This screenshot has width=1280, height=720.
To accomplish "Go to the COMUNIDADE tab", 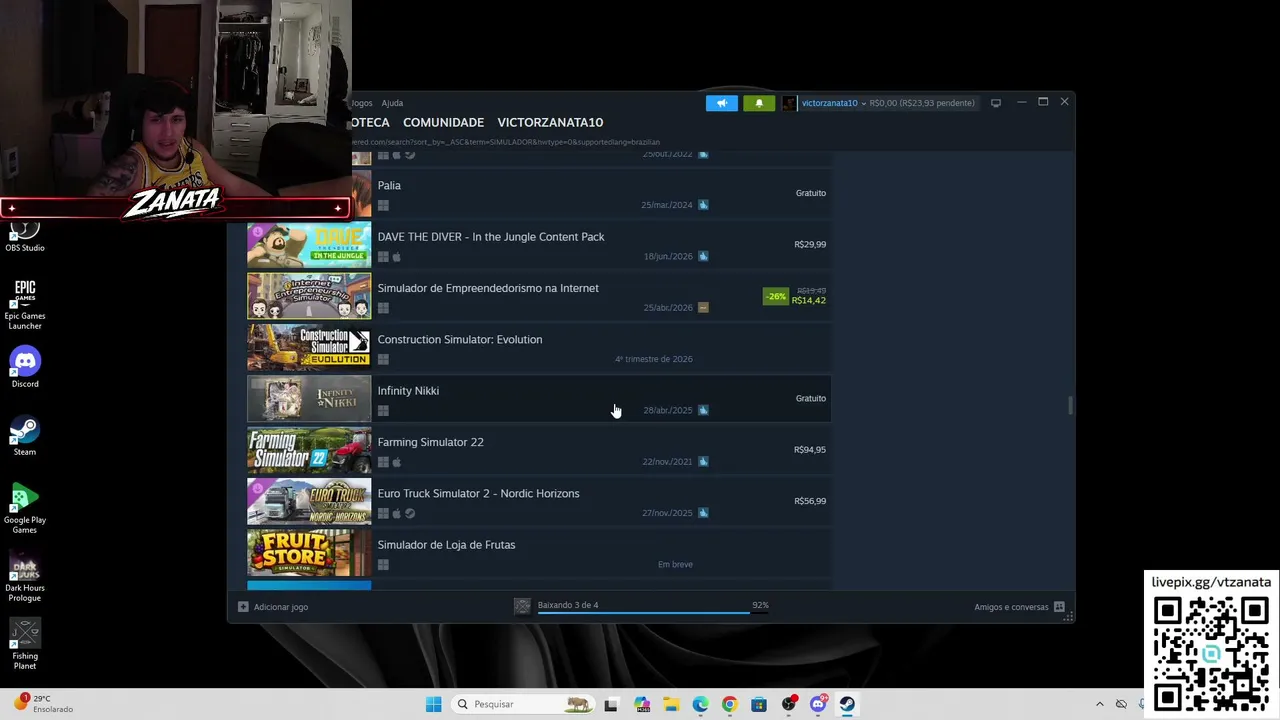I will pyautogui.click(x=443, y=122).
